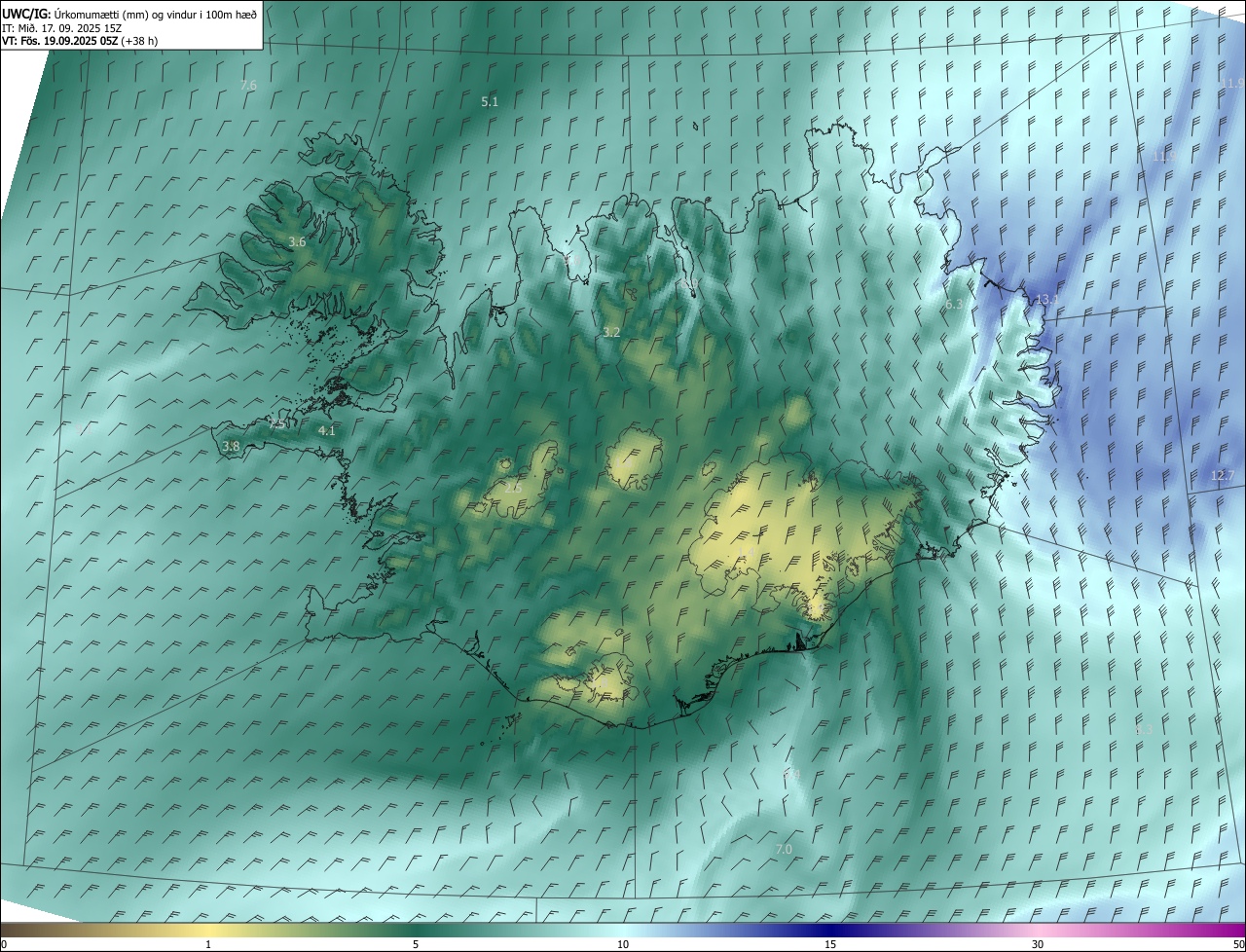Click the map value 12.7
Image resolution: width=1246 pixels, height=952 pixels.
pyautogui.click(x=1223, y=475)
